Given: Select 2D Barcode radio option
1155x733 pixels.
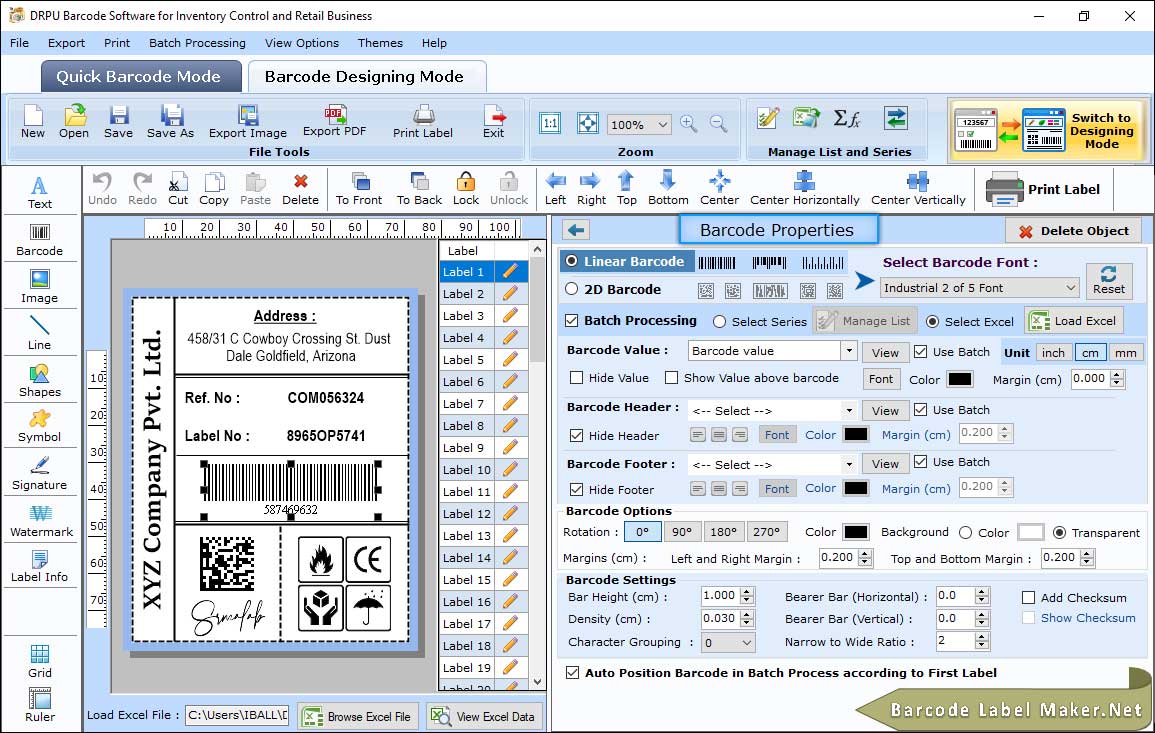Looking at the screenshot, I should click(572, 289).
